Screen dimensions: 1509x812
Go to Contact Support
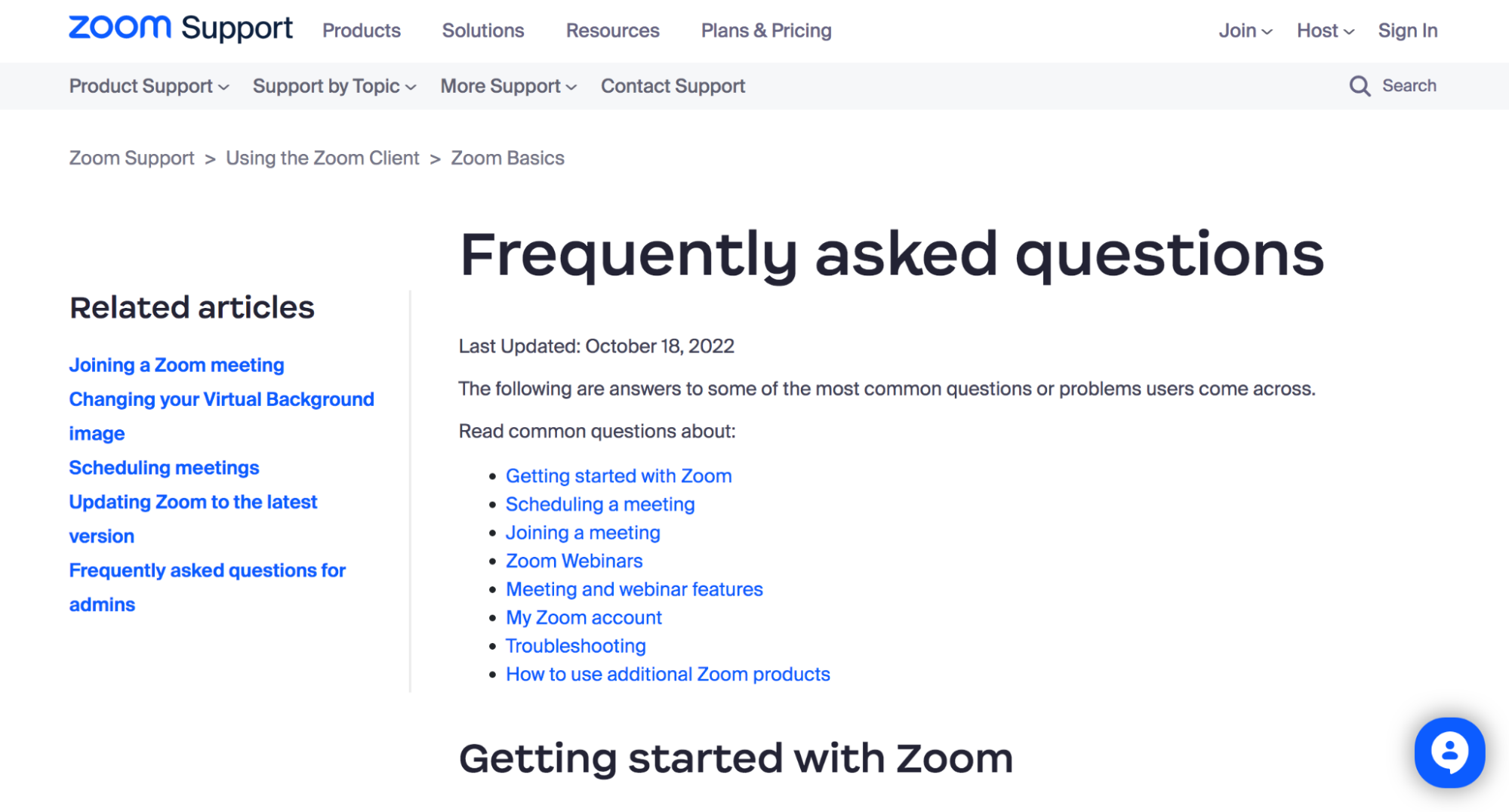(672, 86)
